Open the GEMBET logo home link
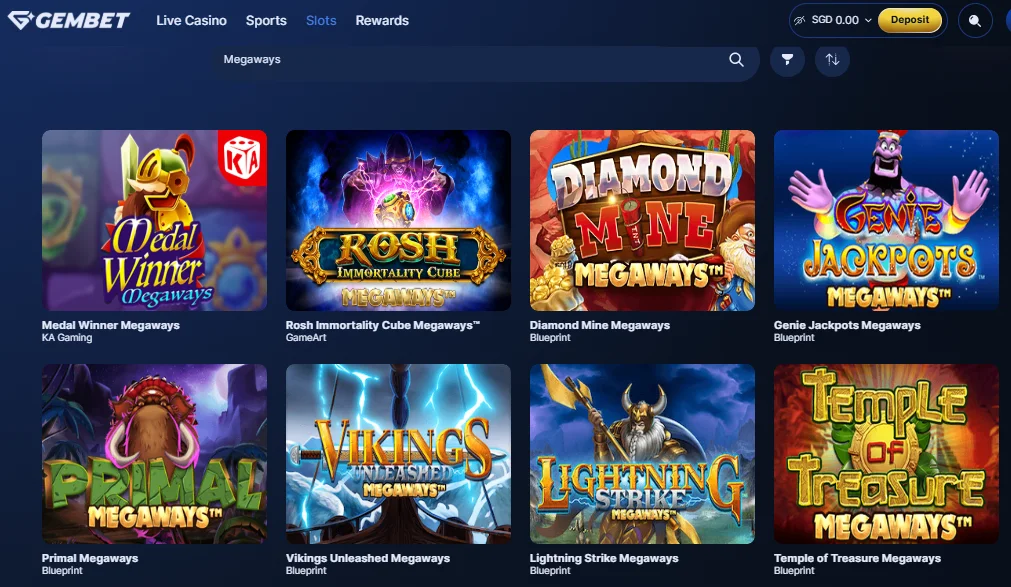This screenshot has width=1011, height=587. (68, 20)
